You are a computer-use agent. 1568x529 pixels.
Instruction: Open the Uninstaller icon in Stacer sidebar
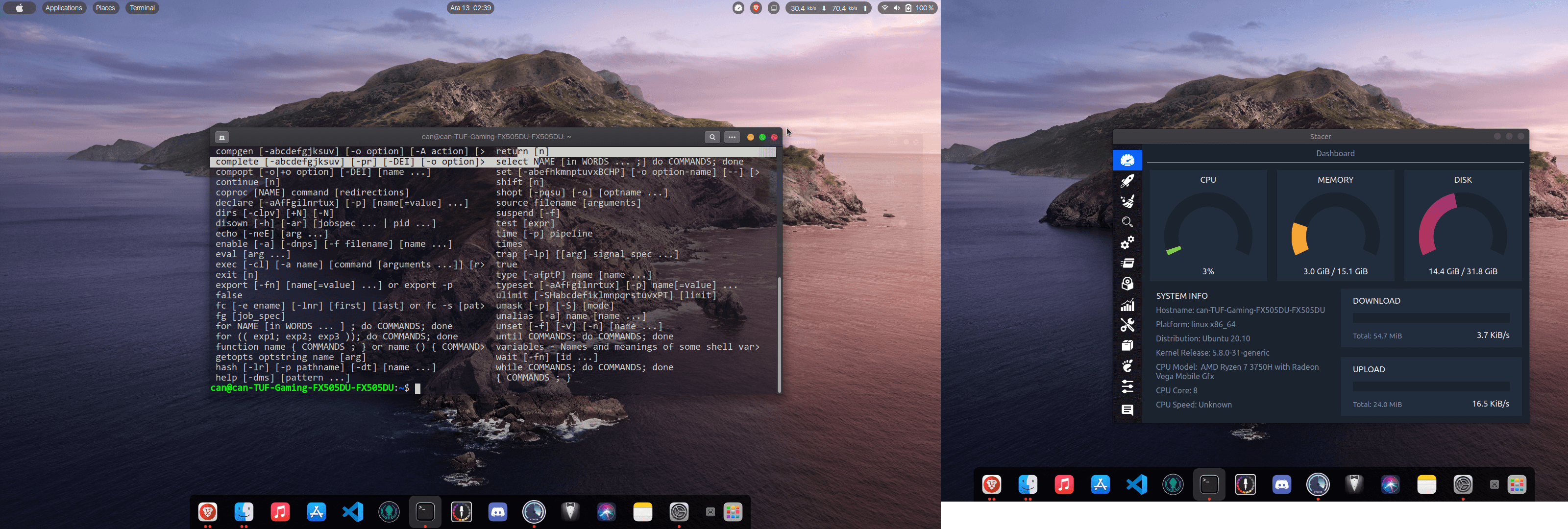click(1127, 284)
